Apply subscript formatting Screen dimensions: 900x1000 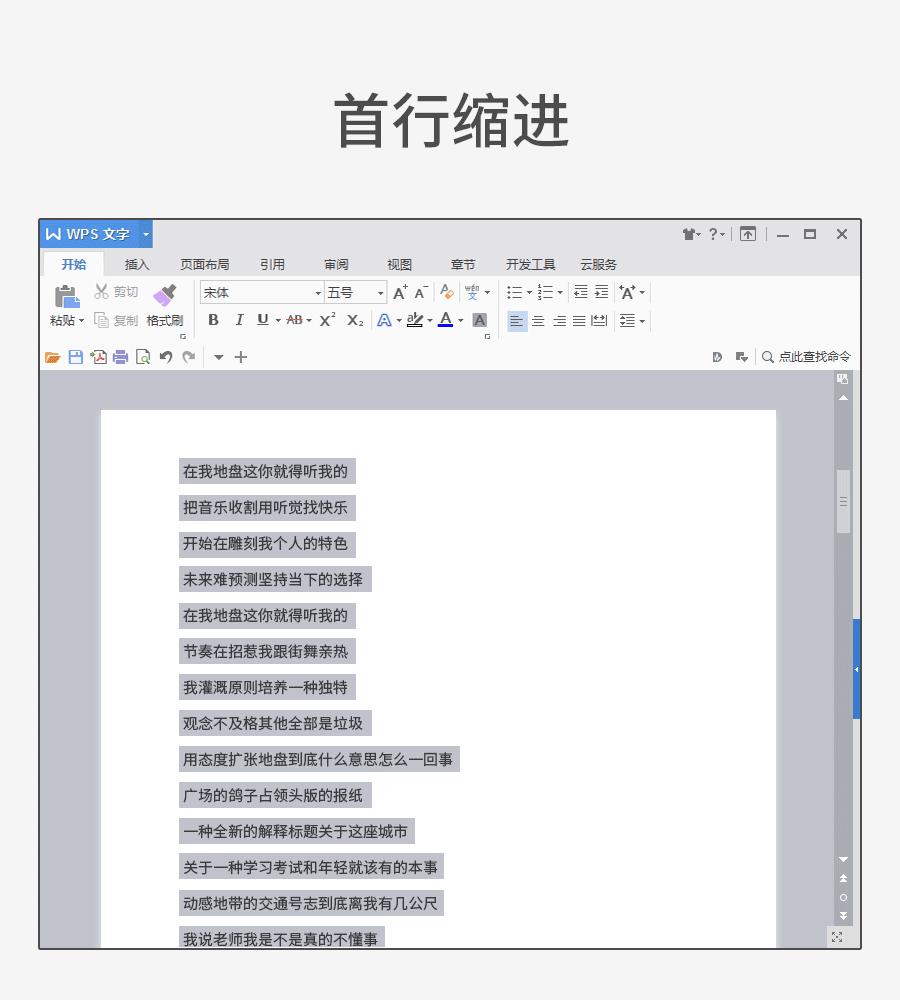point(354,320)
